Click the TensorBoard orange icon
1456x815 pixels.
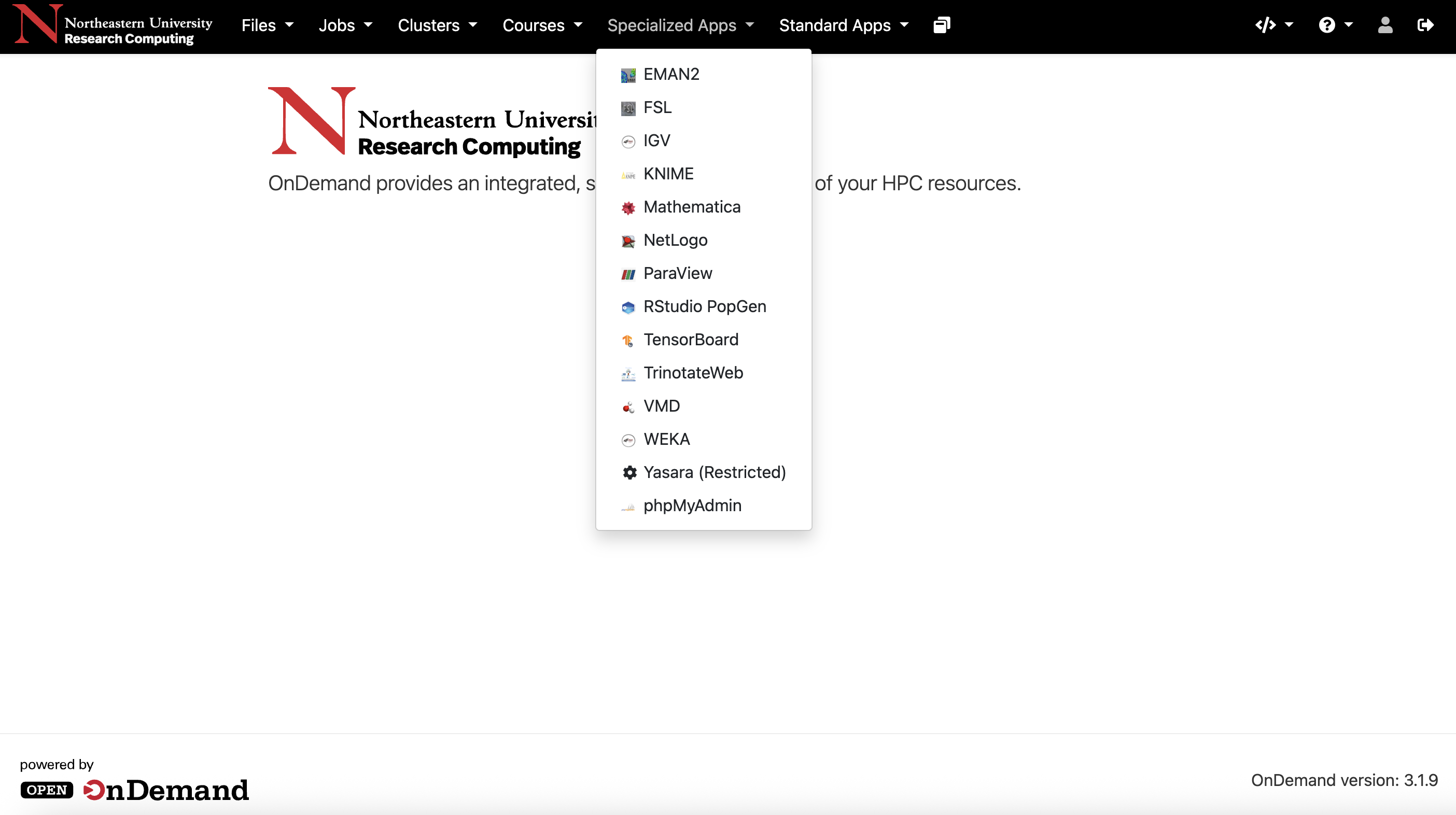[628, 340]
